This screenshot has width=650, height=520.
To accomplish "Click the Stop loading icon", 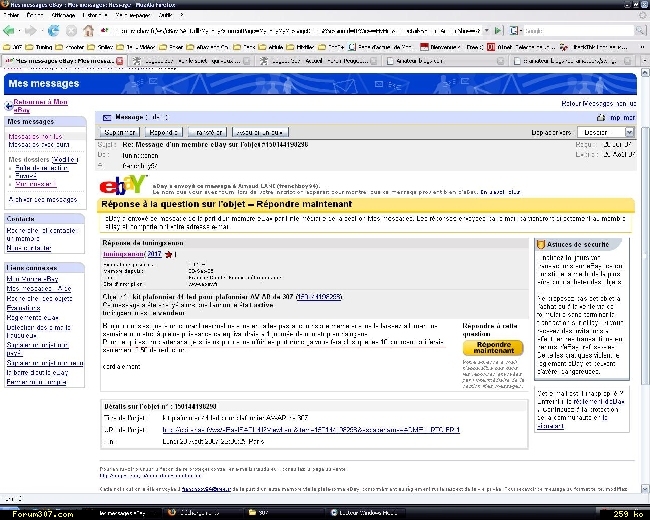I will (x=71, y=31).
